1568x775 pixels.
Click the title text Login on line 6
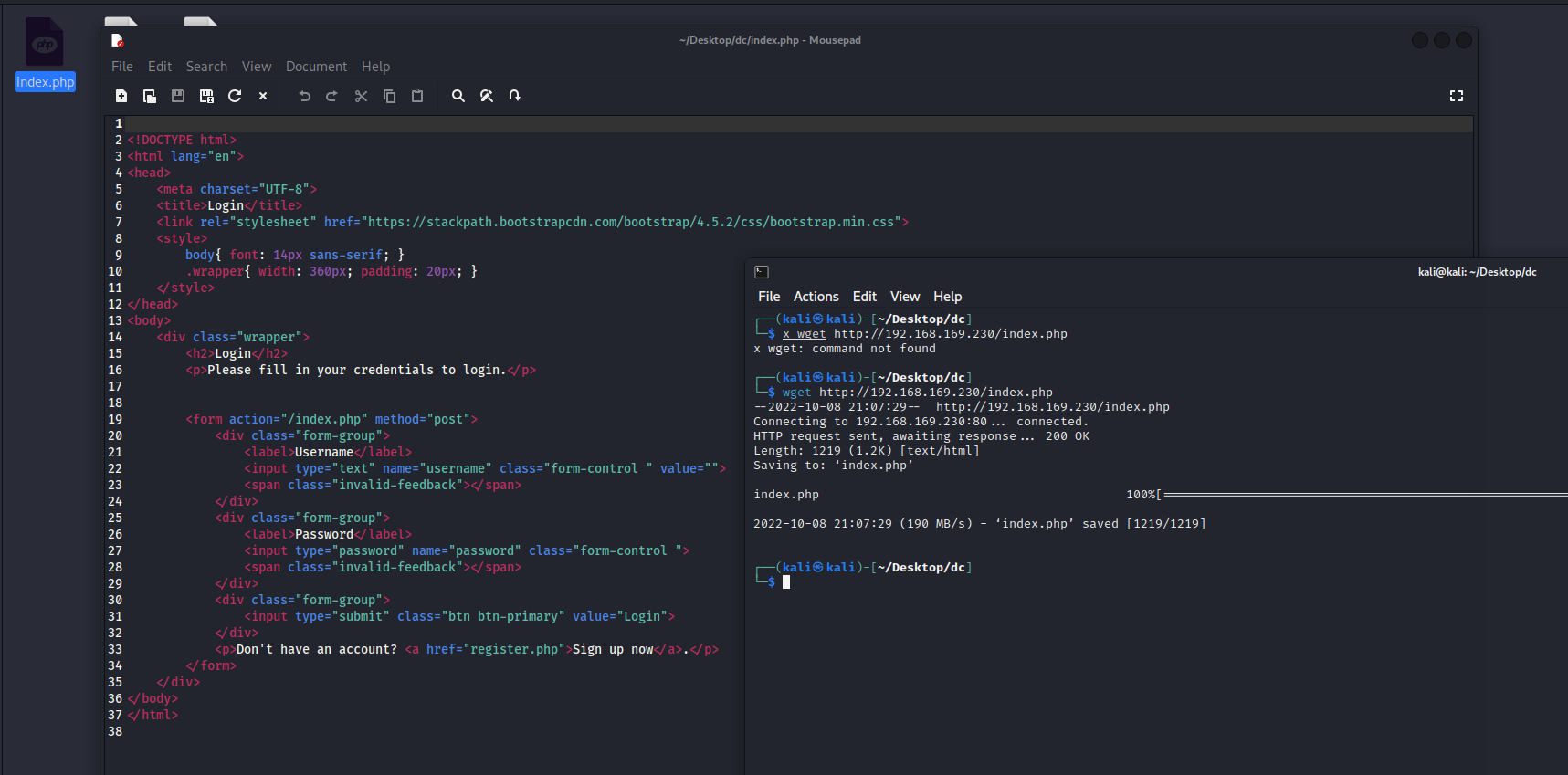point(226,205)
